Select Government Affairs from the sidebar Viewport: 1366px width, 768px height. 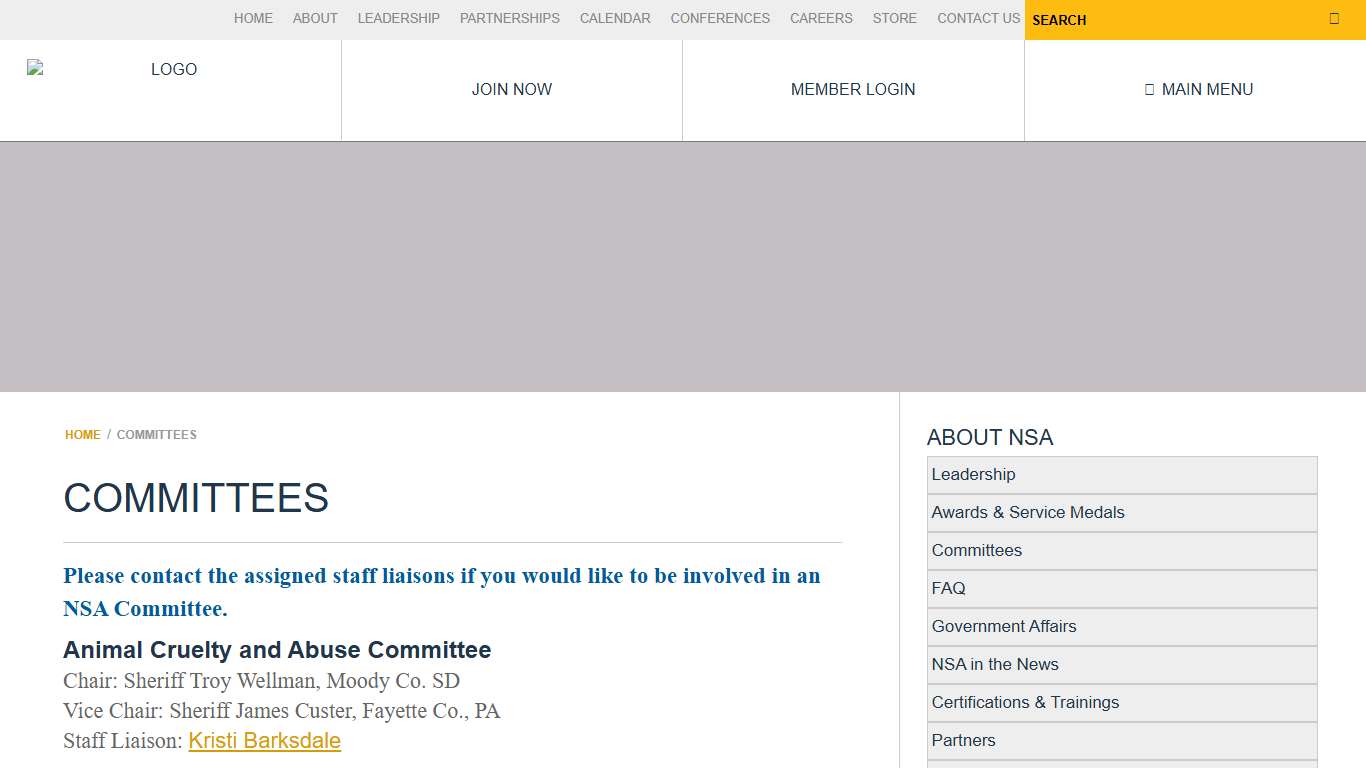tap(1004, 626)
